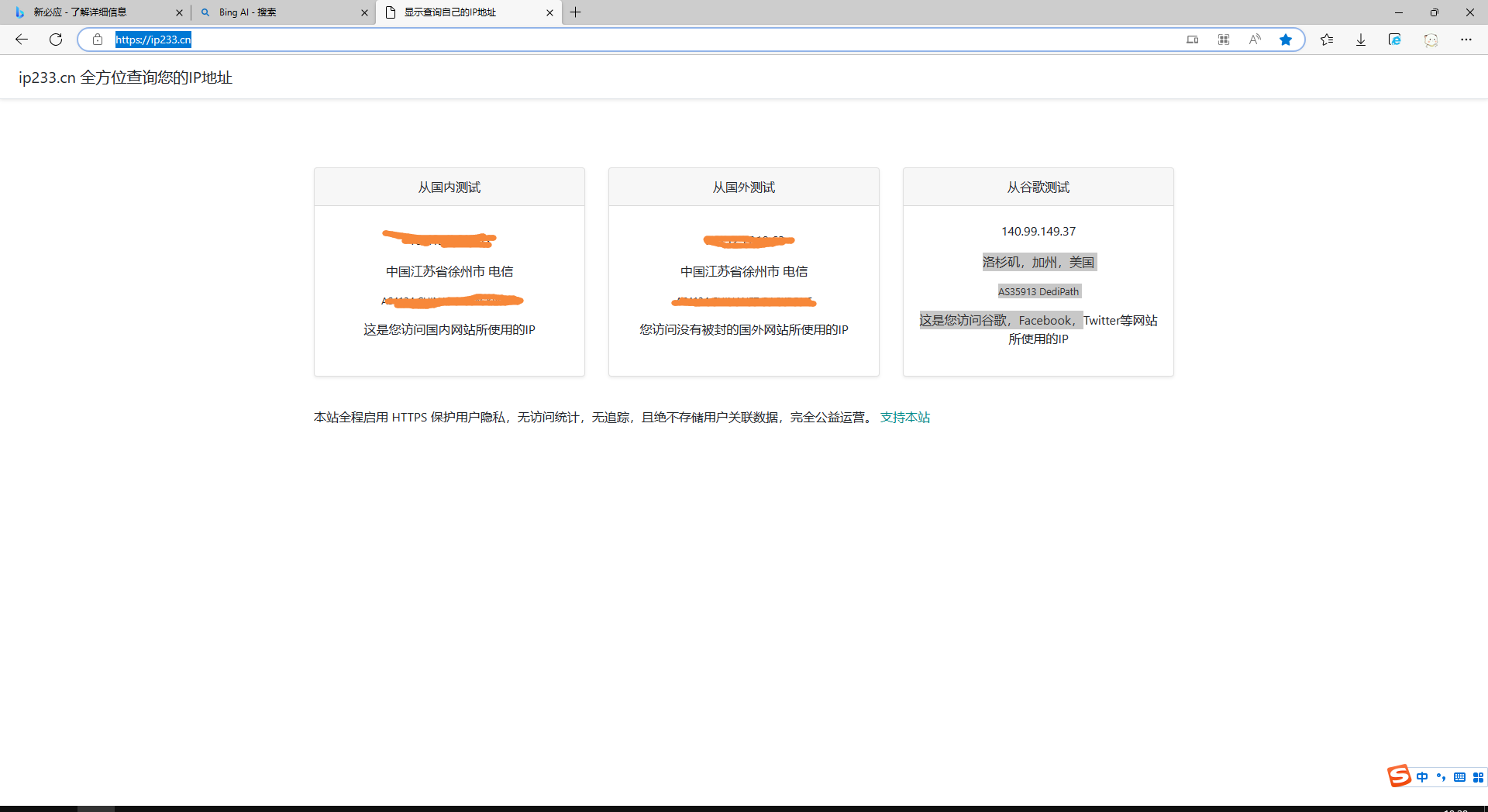Reload the ip233.cn page
1488x812 pixels.
pos(56,40)
